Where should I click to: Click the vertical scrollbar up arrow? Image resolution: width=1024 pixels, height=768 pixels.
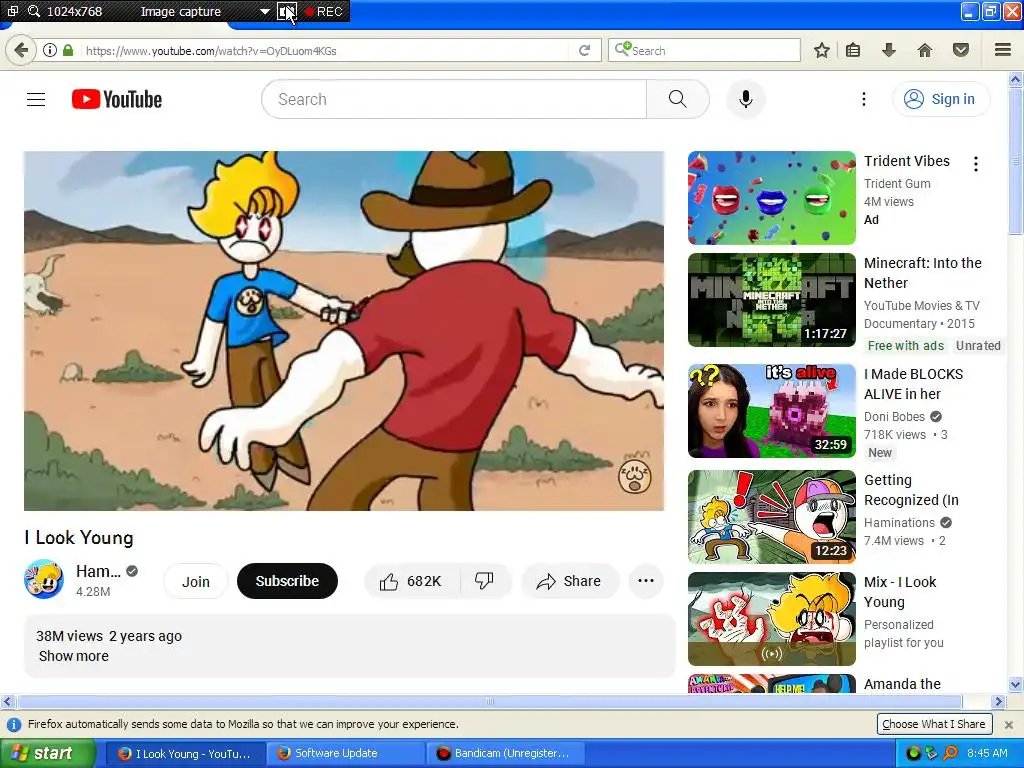[1016, 80]
